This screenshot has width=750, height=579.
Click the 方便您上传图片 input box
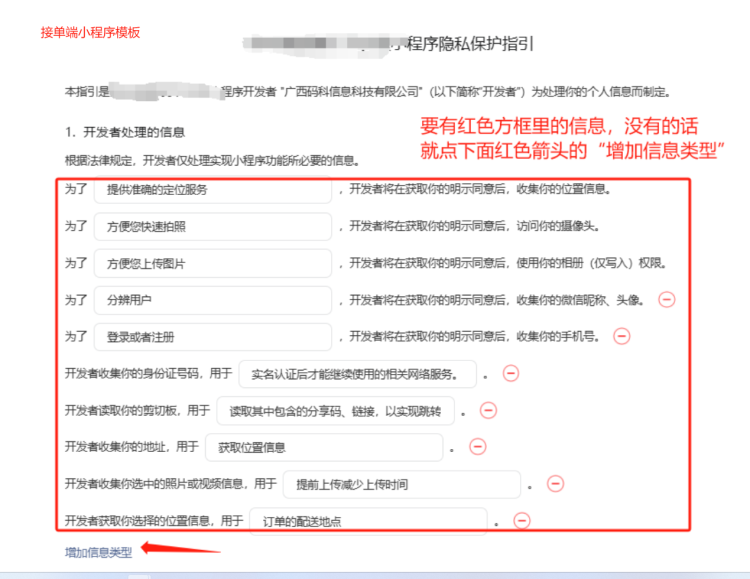tap(212, 263)
